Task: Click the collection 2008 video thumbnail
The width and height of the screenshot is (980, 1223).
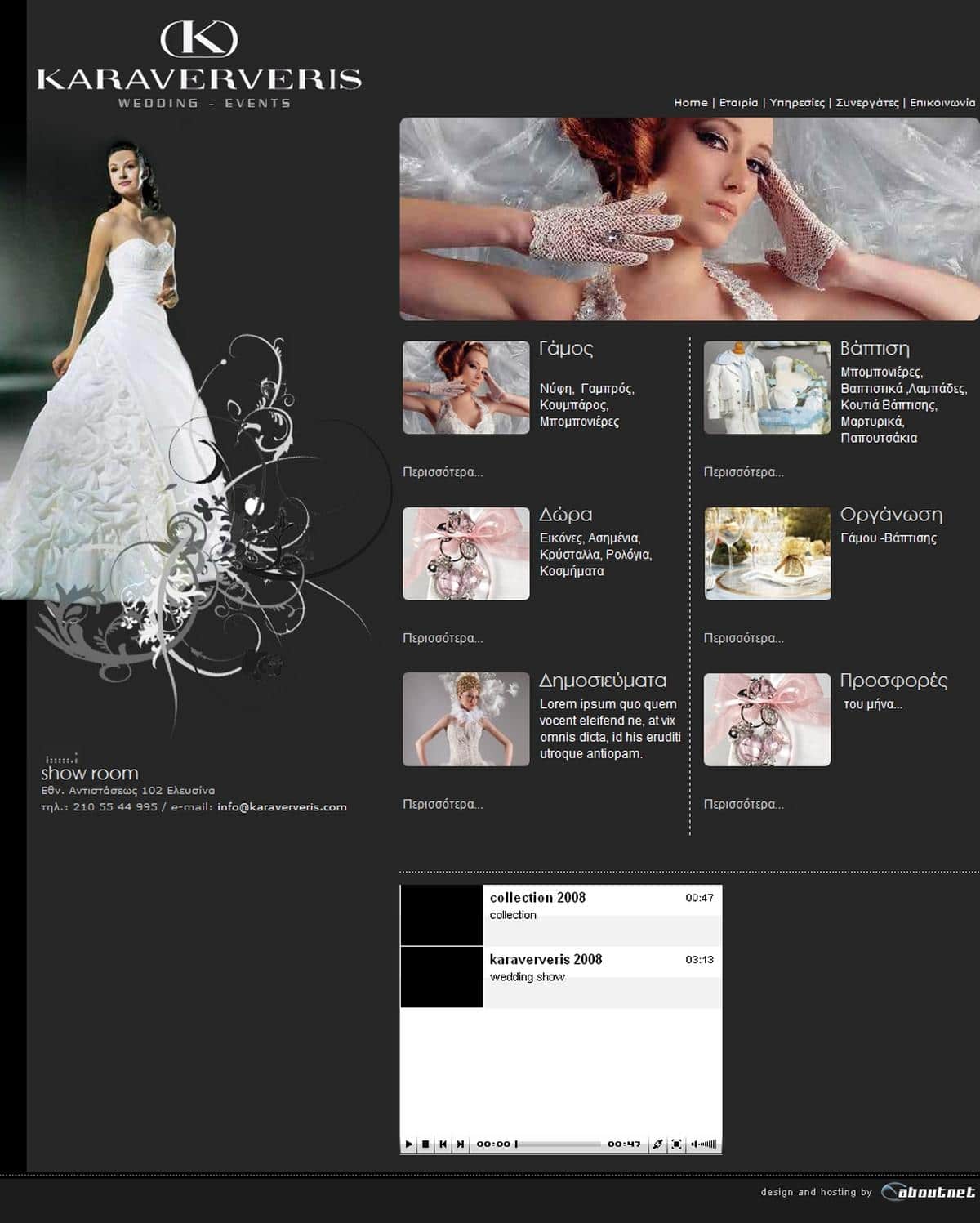Action: tap(442, 915)
